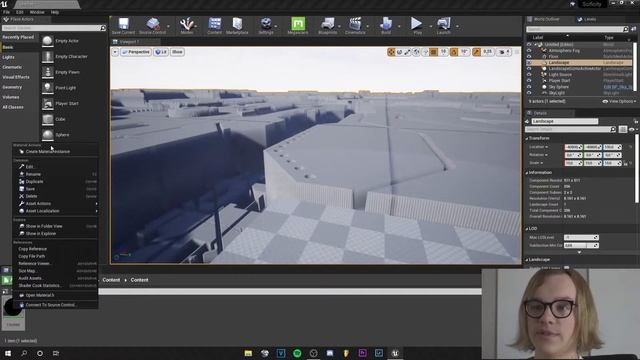
Task: Toggle grid snapping in viewport toolbar
Action: click(433, 52)
